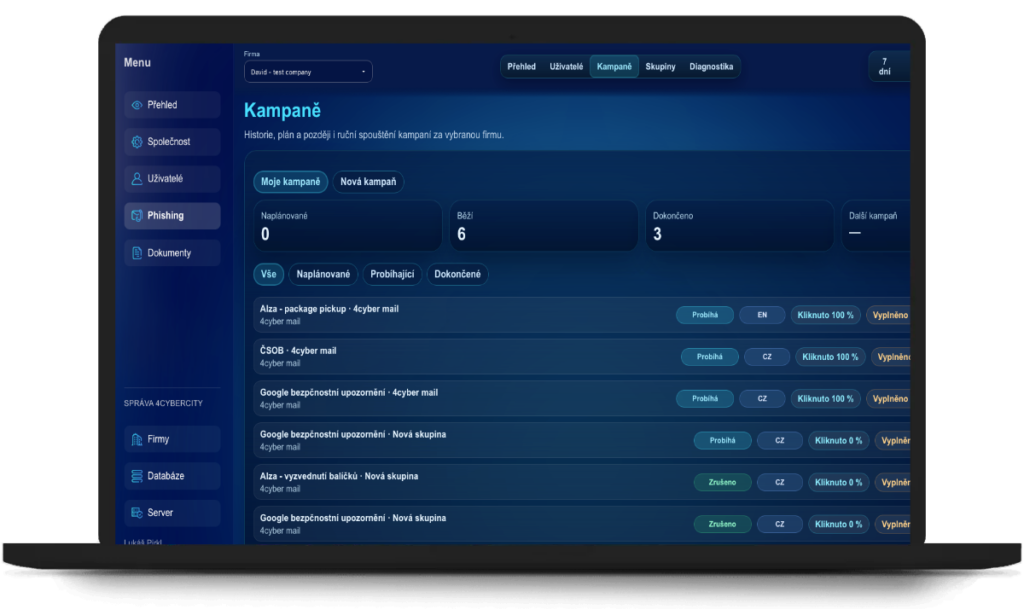The image size is (1024, 609).
Task: Click the document icon beside Dokumenty
Action: 136,253
